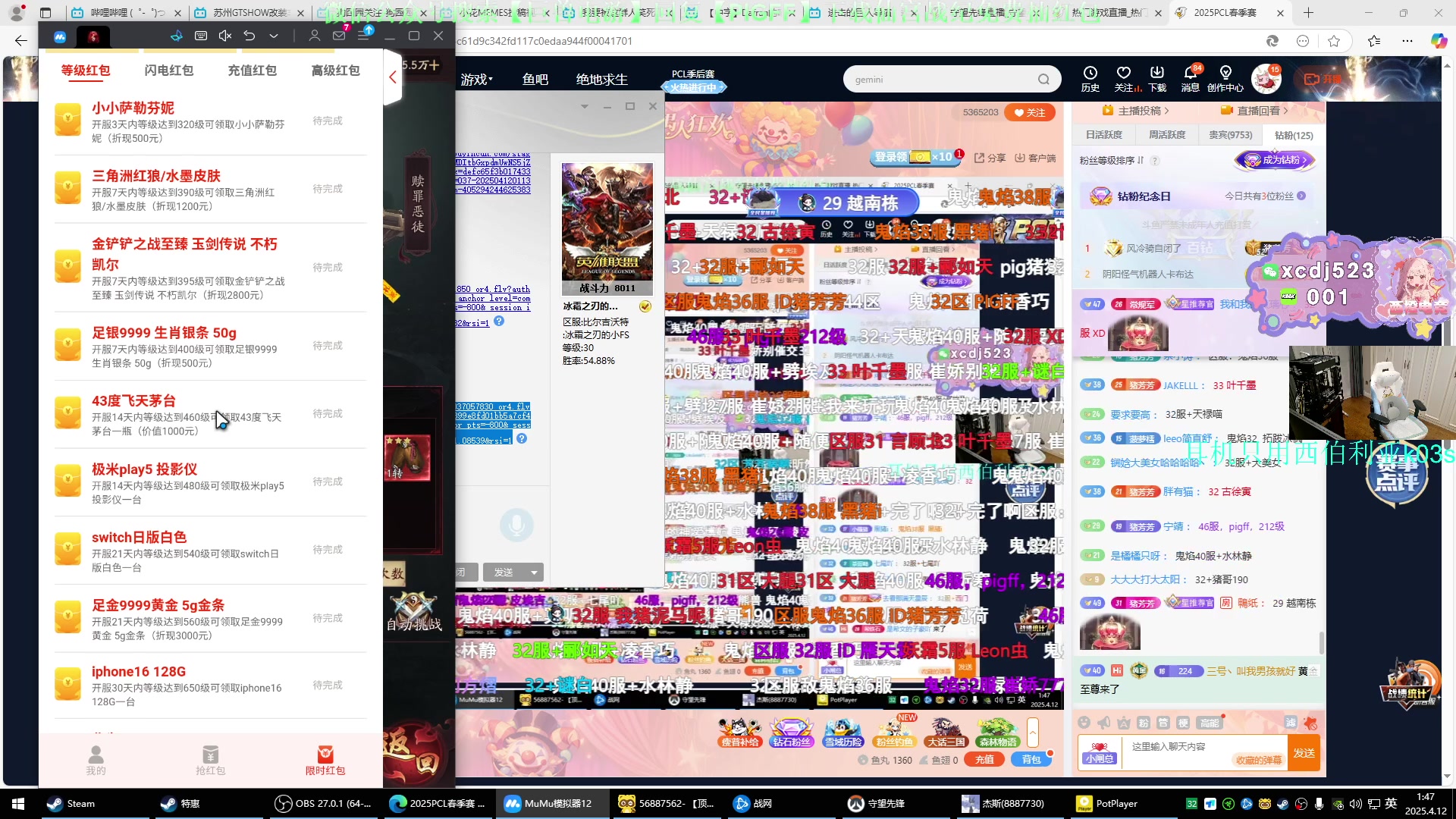Switch to the 充值红包 tab

253,71
